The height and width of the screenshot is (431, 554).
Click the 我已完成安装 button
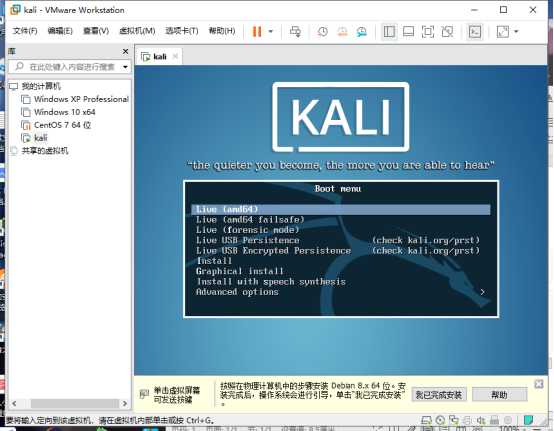(x=439, y=395)
